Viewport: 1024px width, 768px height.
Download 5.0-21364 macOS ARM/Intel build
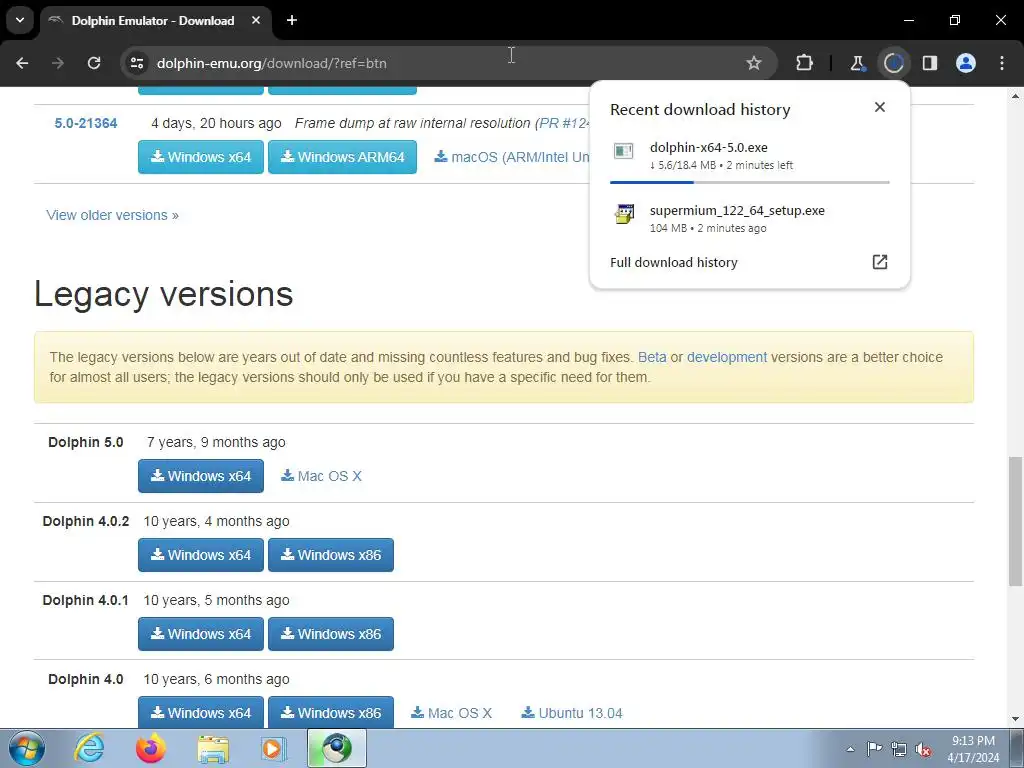(511, 157)
